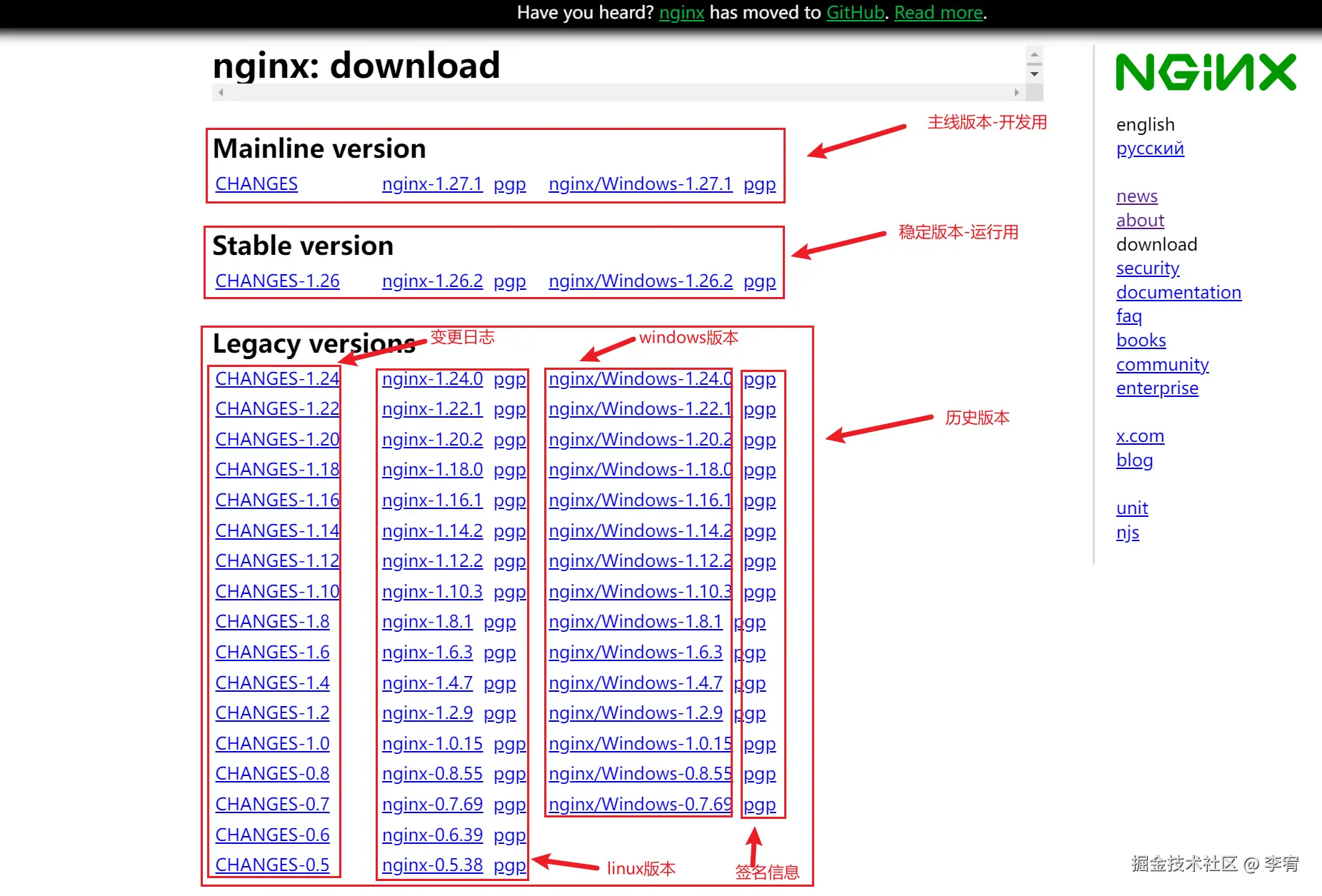The width and height of the screenshot is (1322, 896).
Task: Open the CHANGES-0.6 changelog
Action: (x=272, y=835)
